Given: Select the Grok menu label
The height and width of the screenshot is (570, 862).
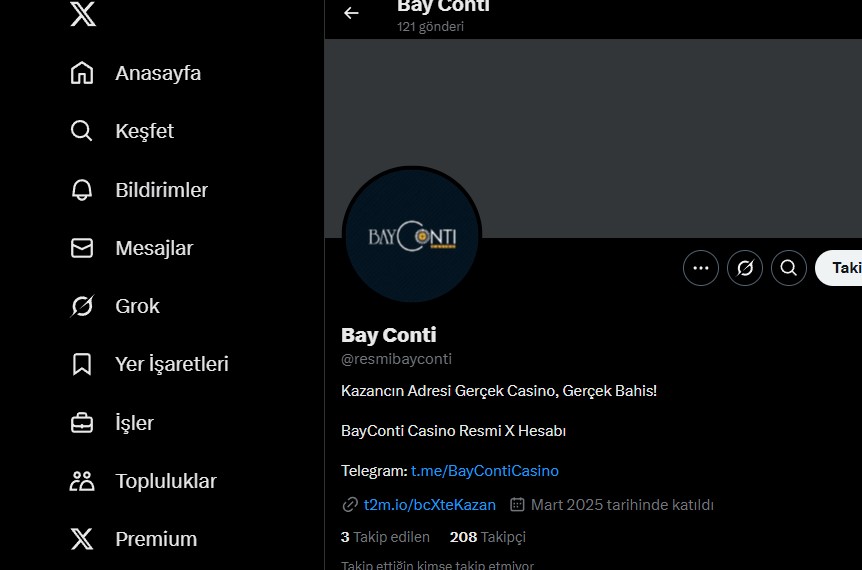Looking at the screenshot, I should [137, 306].
